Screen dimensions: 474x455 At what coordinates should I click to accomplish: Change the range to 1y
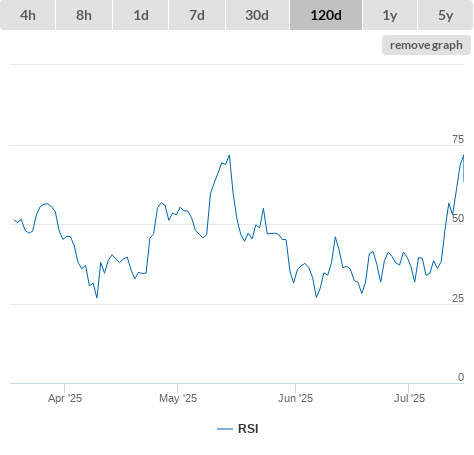click(x=390, y=15)
